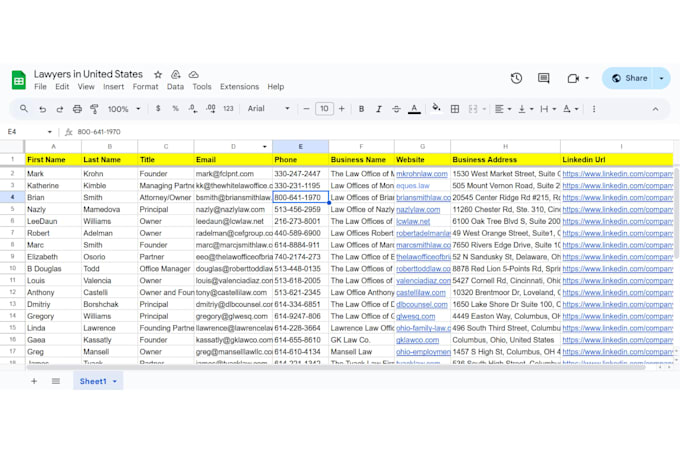Search the menus magnifier icon

coord(24,109)
